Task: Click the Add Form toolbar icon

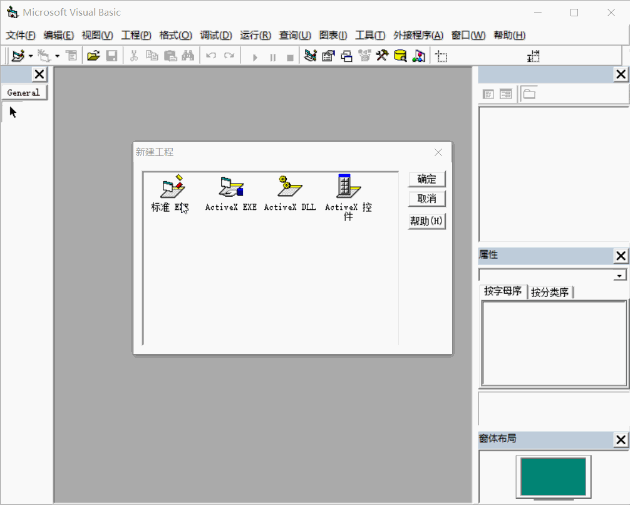Action: click(44, 56)
